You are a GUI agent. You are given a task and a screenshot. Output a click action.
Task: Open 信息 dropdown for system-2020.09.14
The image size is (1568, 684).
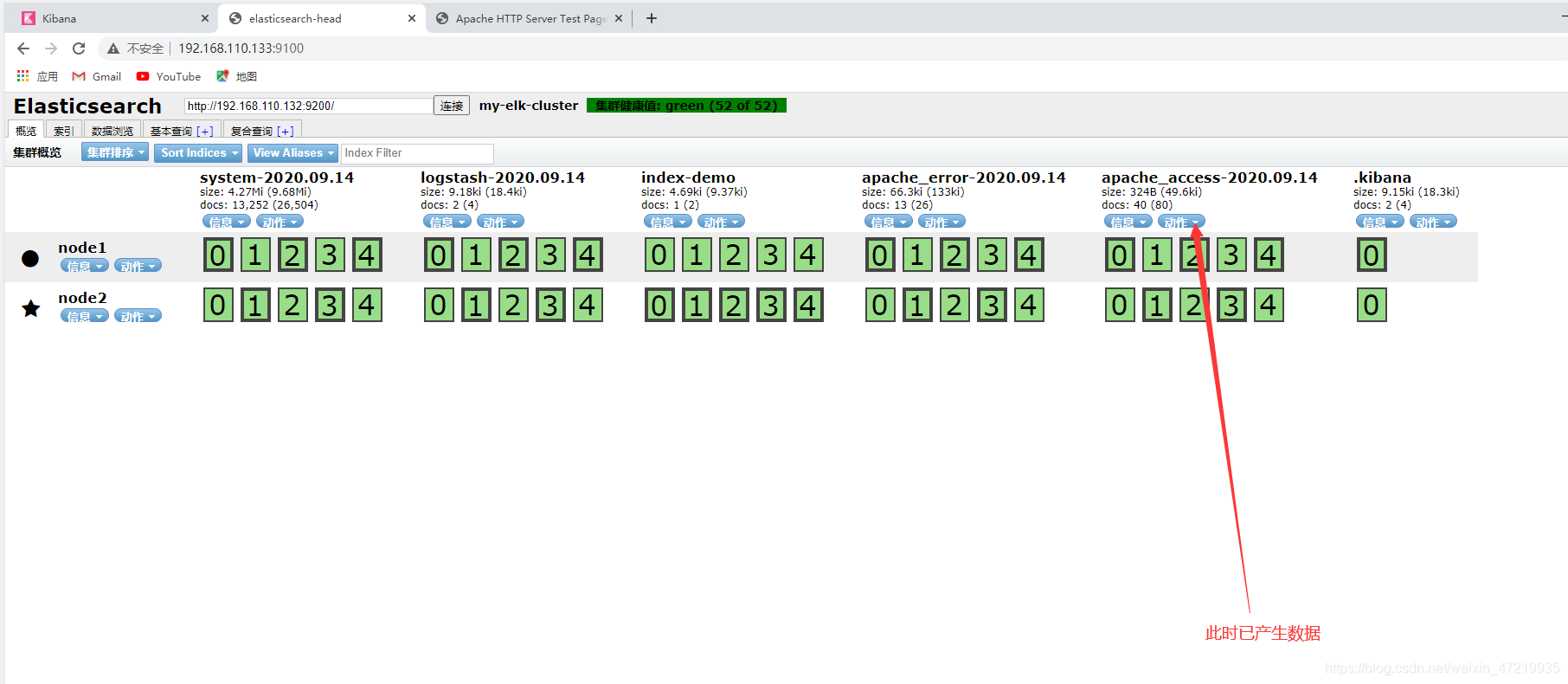click(227, 222)
